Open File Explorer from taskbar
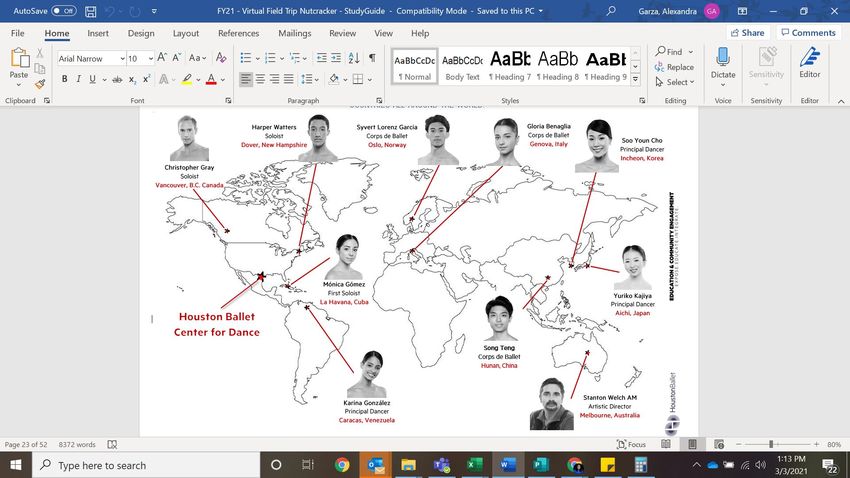The height and width of the screenshot is (478, 850). (408, 465)
